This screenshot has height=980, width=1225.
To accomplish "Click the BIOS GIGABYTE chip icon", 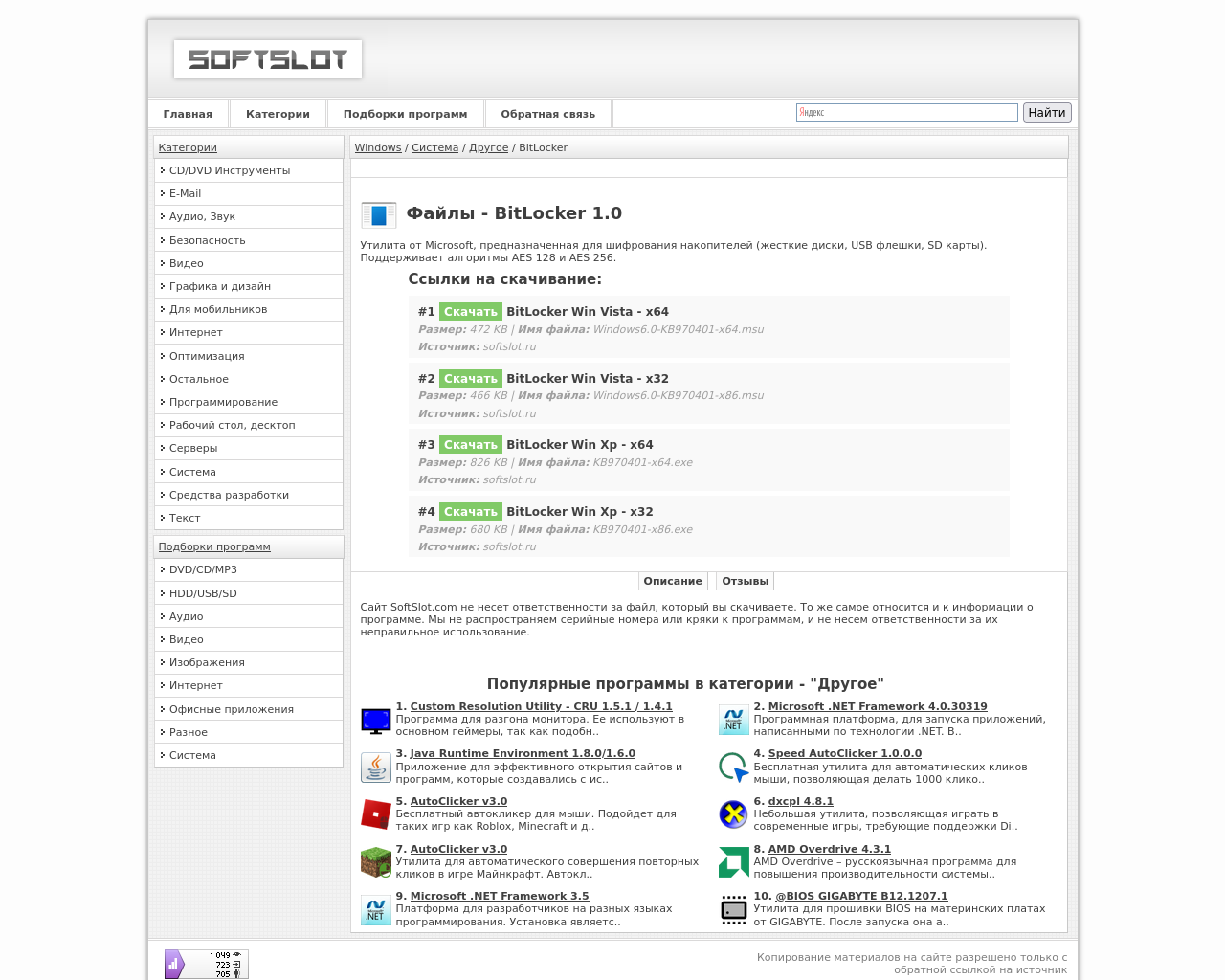I will click(734, 910).
